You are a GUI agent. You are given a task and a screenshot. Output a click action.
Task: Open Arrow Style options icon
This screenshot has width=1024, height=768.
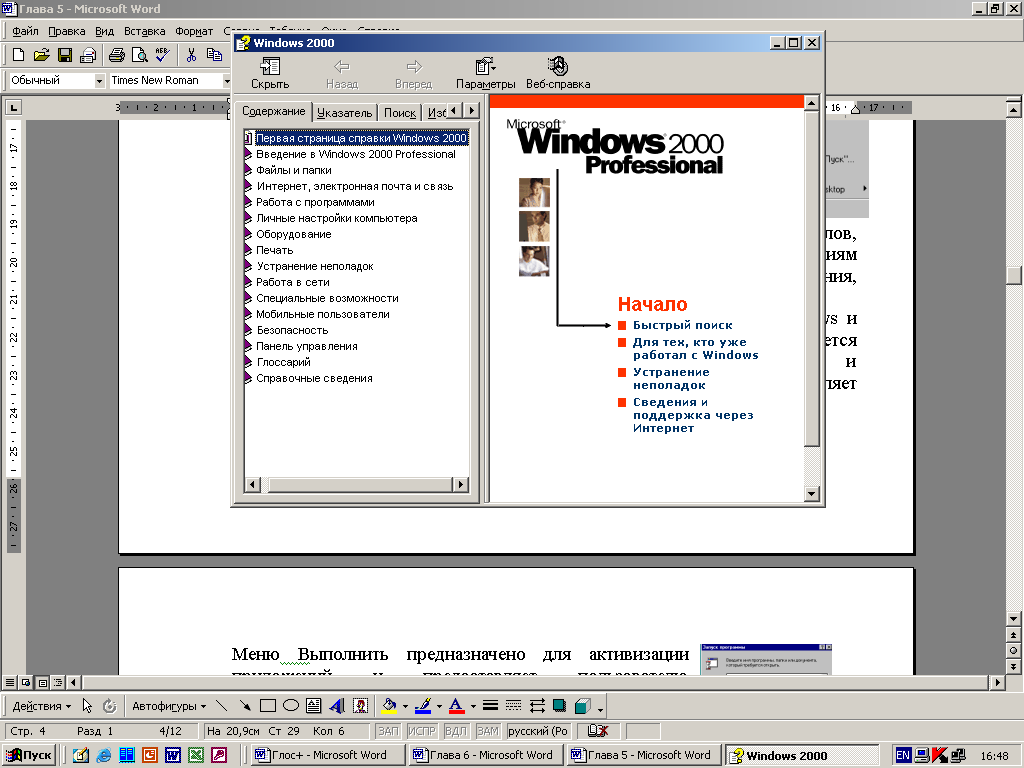(x=537, y=705)
